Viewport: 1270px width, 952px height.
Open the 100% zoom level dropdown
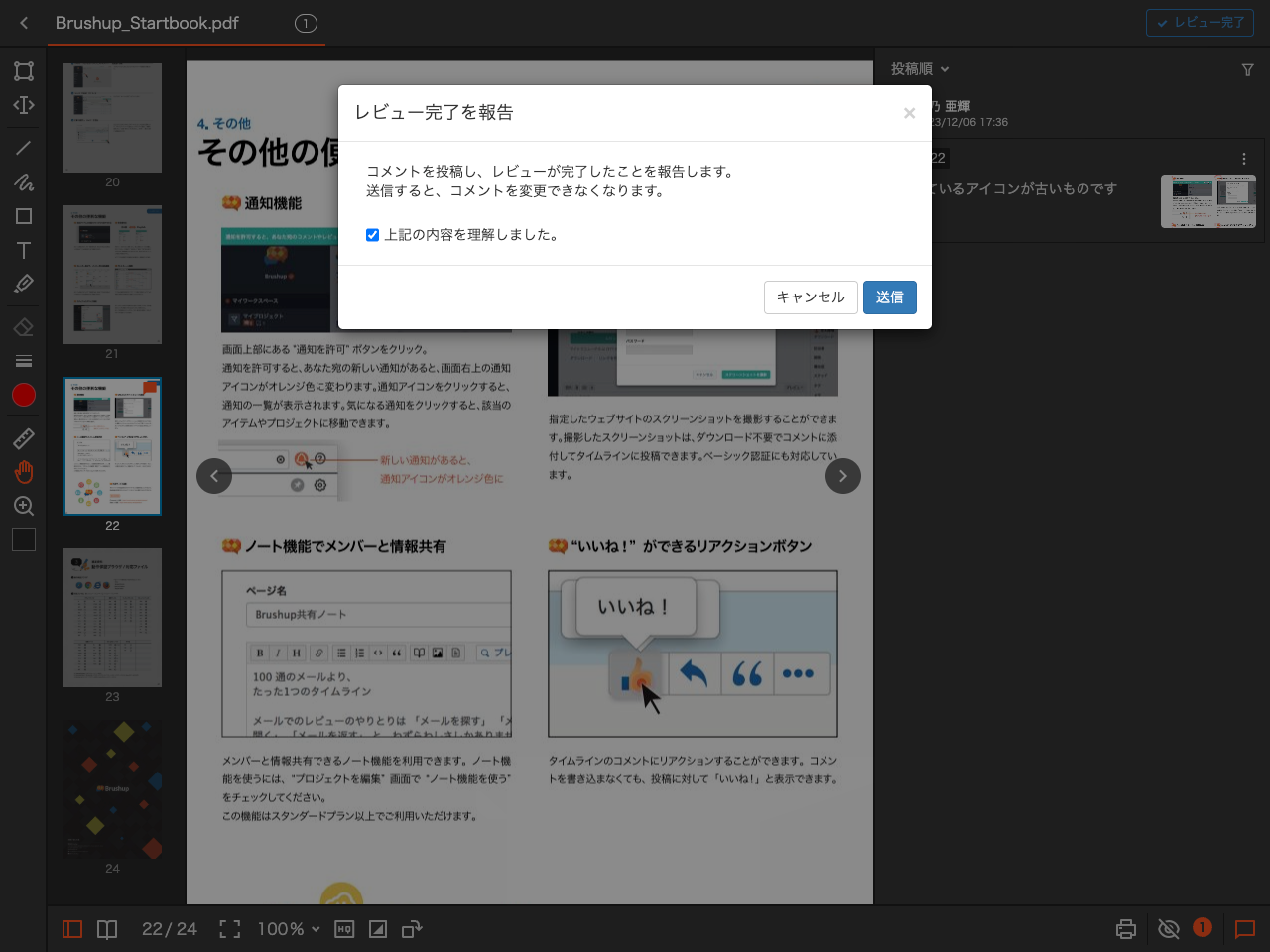click(x=288, y=929)
